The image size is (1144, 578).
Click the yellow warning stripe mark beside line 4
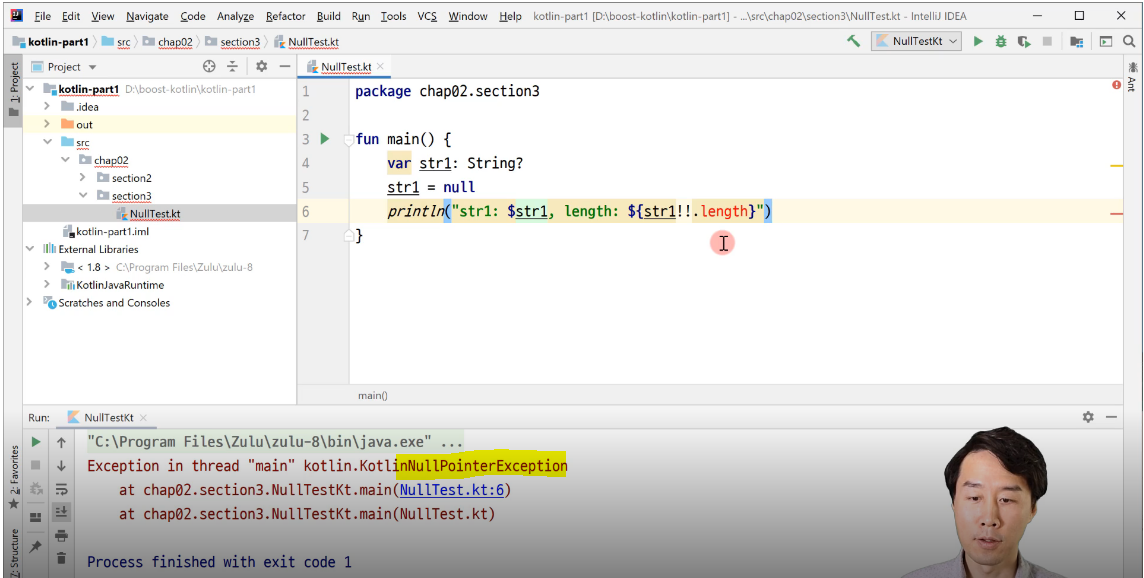point(1116,166)
